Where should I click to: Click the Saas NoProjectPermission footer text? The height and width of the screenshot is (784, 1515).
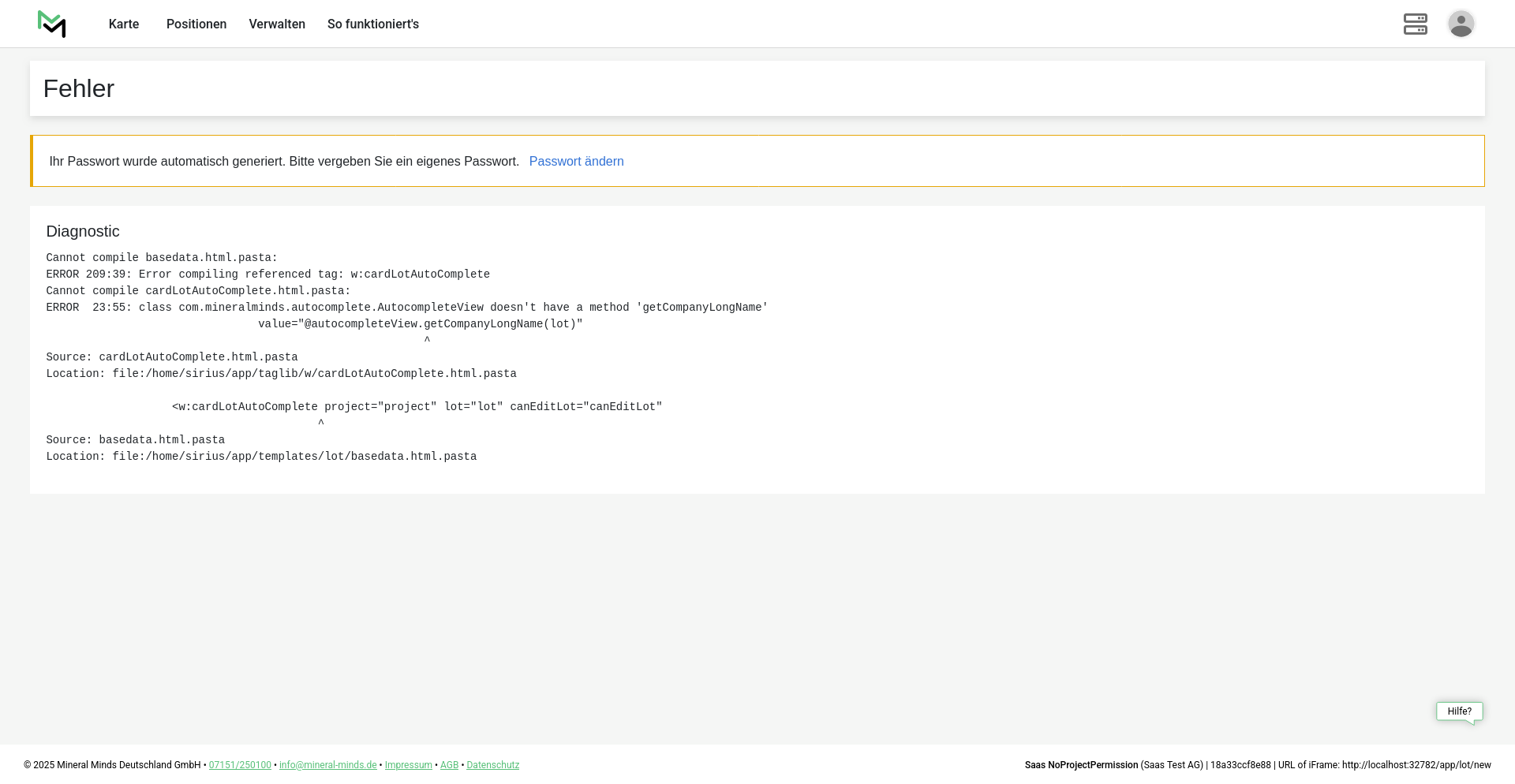(x=1081, y=765)
